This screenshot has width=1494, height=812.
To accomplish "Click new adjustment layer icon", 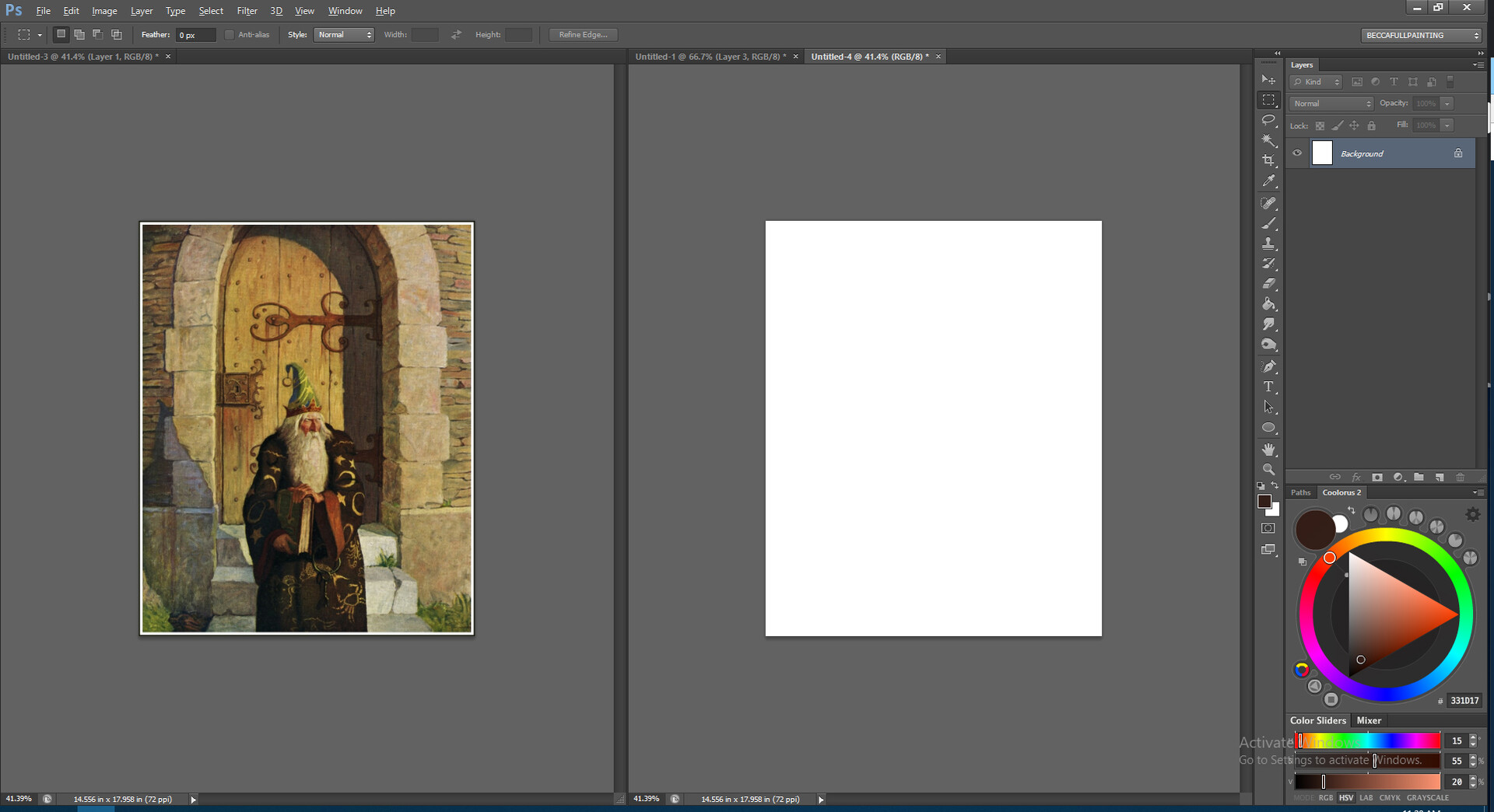I will pos(1398,477).
